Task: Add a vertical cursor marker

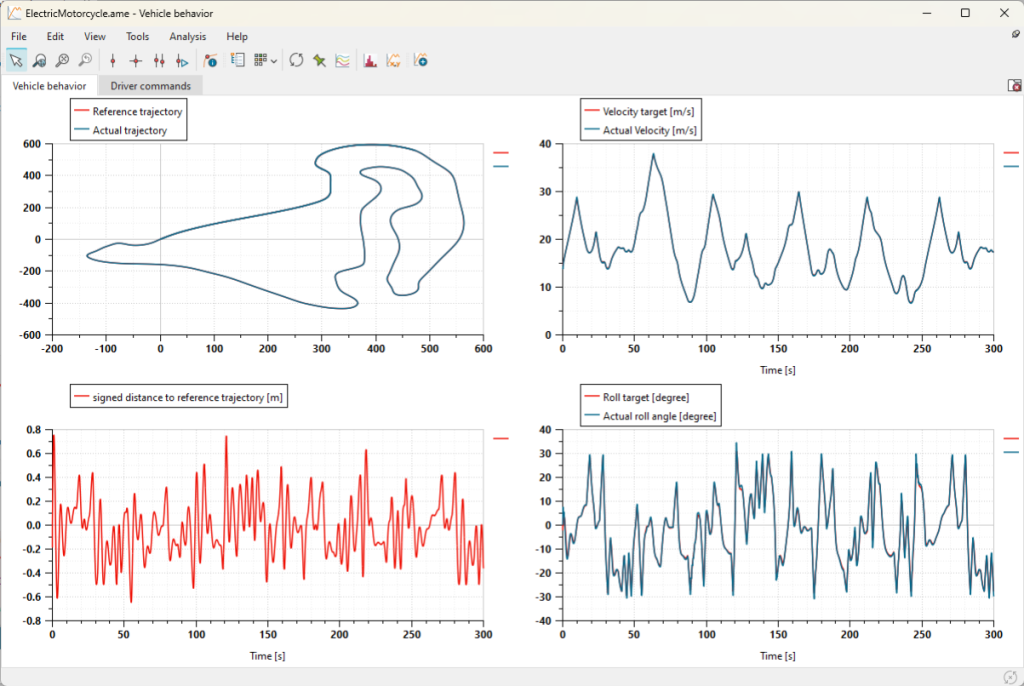Action: pos(113,61)
